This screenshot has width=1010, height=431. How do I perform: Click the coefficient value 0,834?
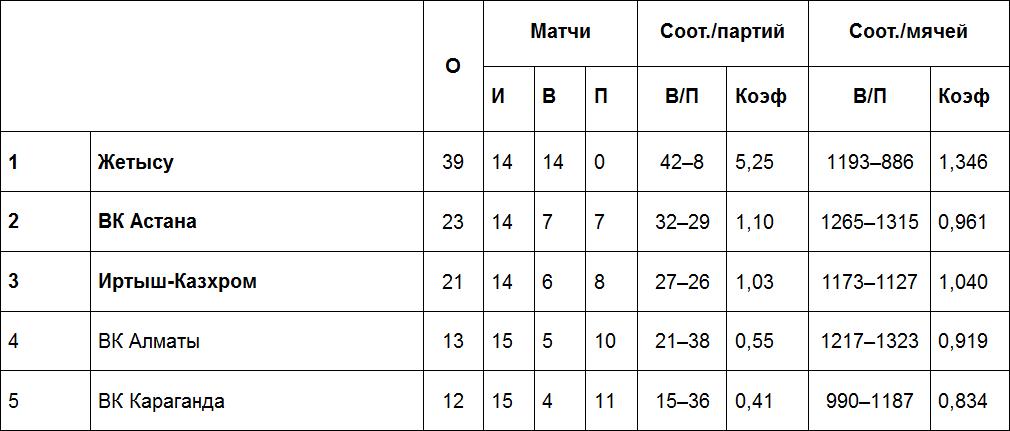click(x=964, y=402)
